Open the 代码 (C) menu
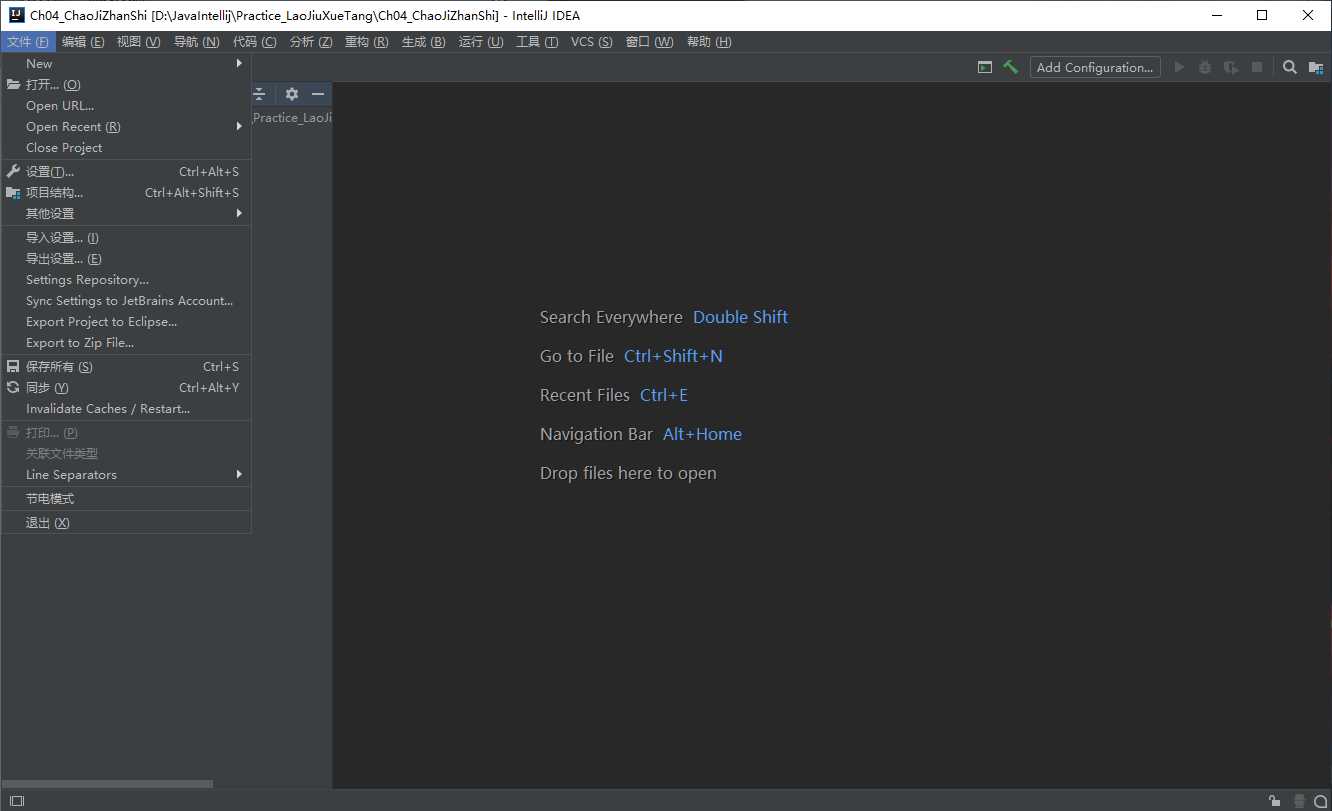Screen dimensions: 1332x811 (x=254, y=41)
